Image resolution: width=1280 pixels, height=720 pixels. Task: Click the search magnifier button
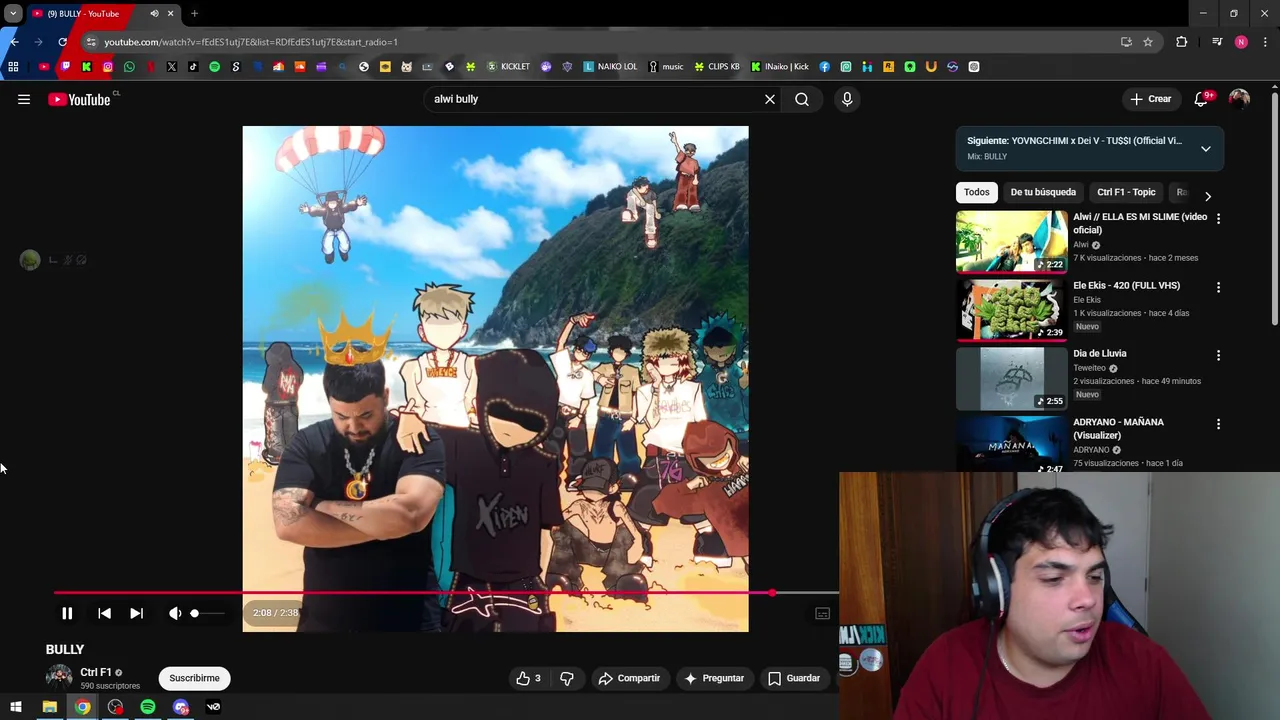pos(802,99)
